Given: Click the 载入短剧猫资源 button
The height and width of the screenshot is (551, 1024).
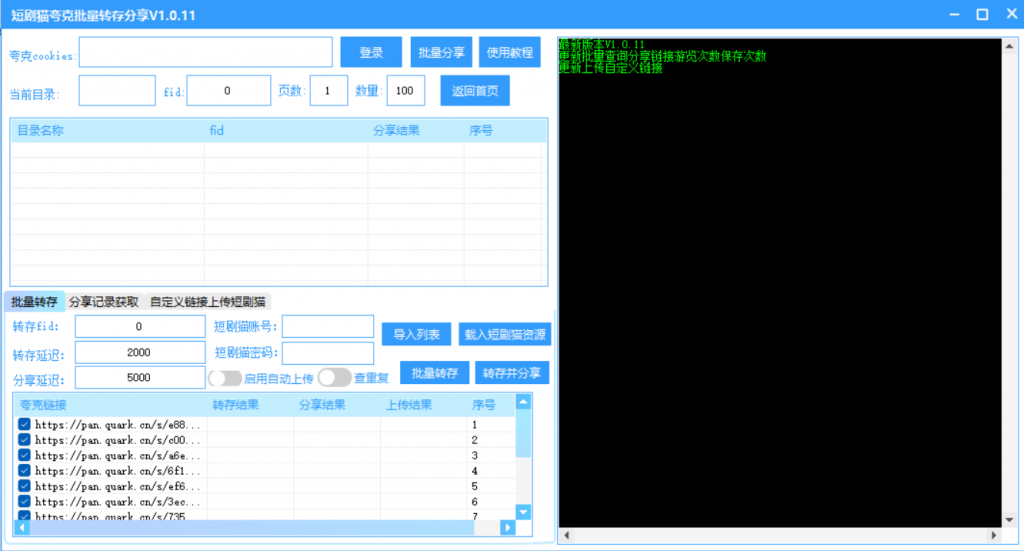Looking at the screenshot, I should 505,334.
